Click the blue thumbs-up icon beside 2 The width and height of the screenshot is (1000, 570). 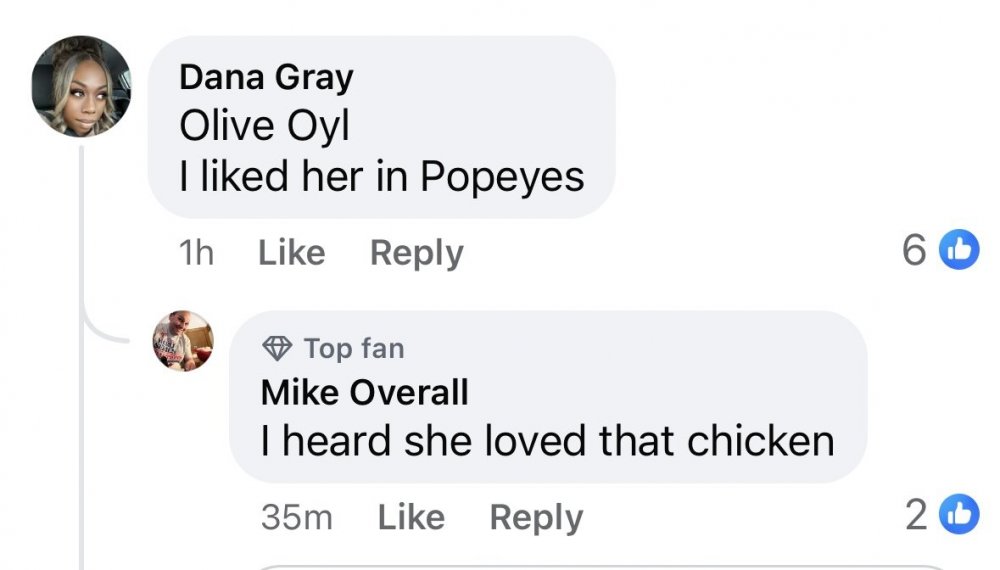pyautogui.click(x=960, y=515)
